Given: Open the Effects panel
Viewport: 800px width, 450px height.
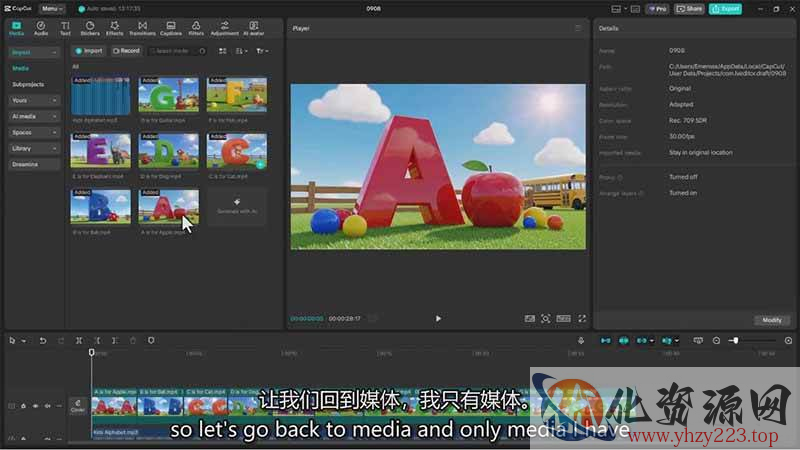Looking at the screenshot, I should (x=115, y=28).
